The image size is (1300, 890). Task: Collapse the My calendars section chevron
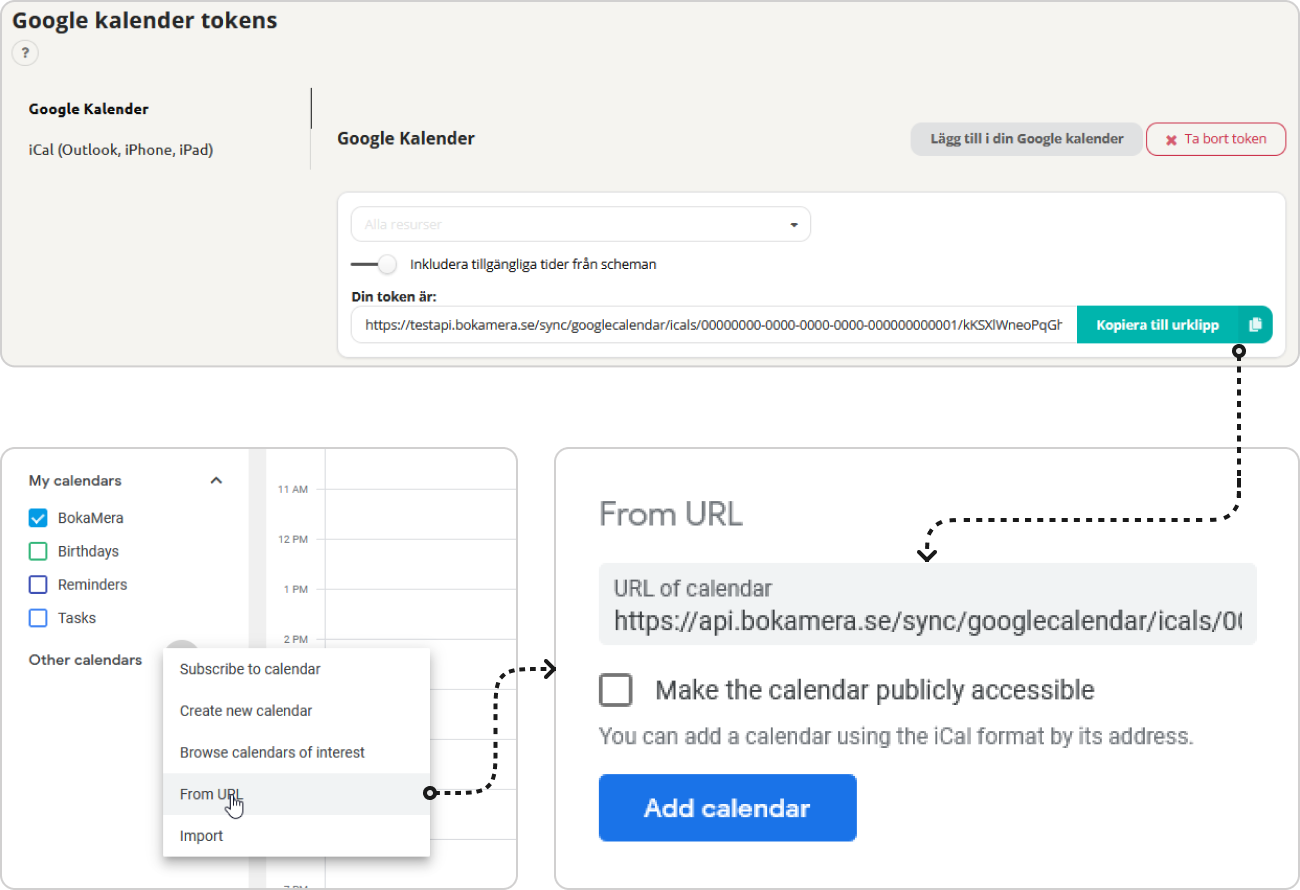pyautogui.click(x=216, y=481)
